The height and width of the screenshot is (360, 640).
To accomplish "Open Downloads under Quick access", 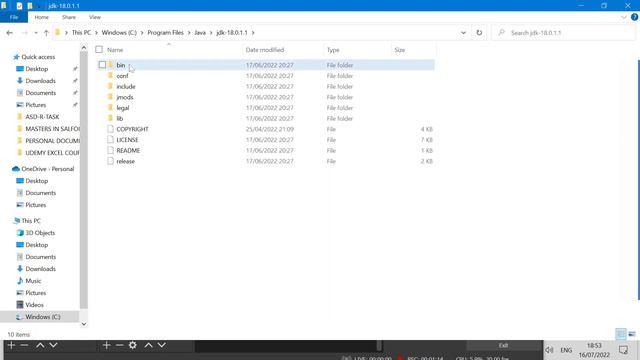I will [40, 81].
